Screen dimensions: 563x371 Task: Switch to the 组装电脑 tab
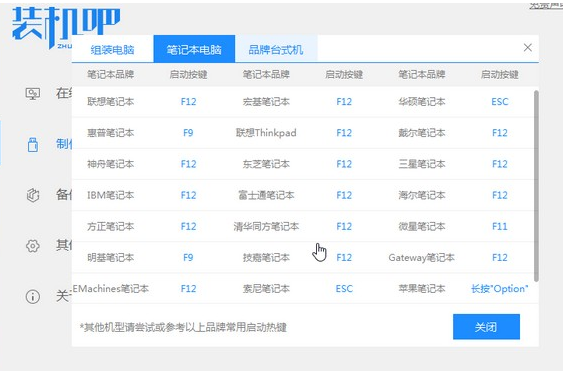[x=112, y=50]
